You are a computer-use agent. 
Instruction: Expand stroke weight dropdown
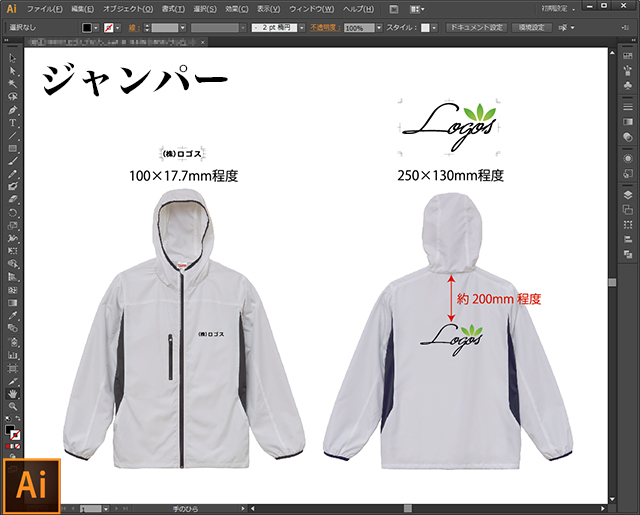[x=182, y=28]
